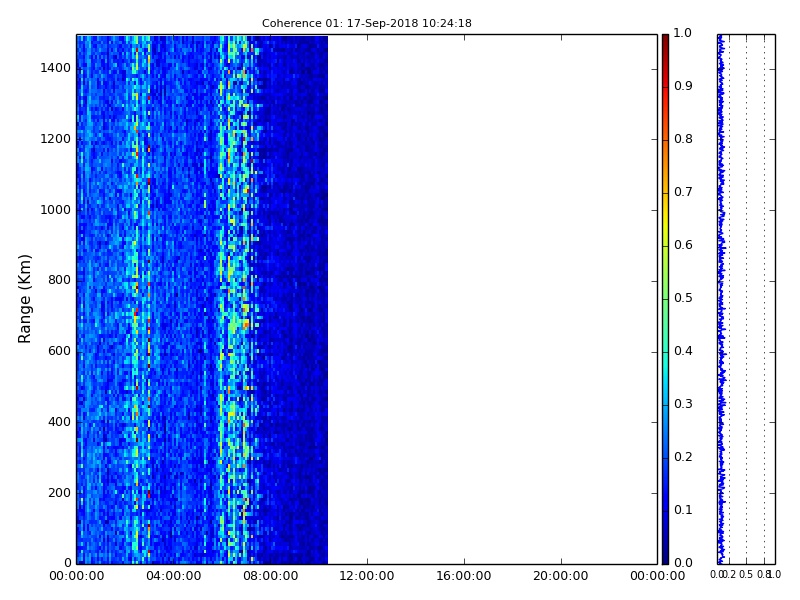Click the 04:00:00 time tick label
The width and height of the screenshot is (800, 600).
coord(173,576)
